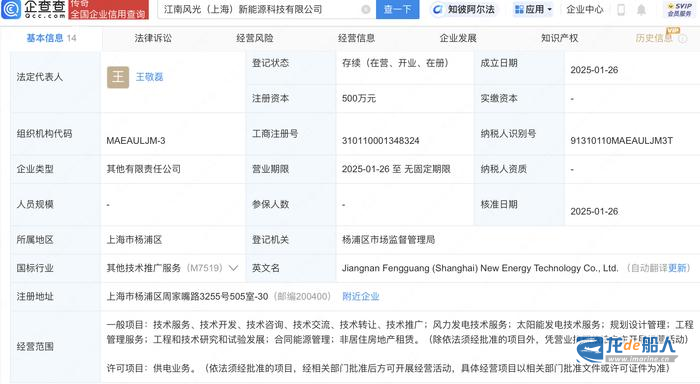
Task: Open the 企业中心 link
Action: point(584,9)
